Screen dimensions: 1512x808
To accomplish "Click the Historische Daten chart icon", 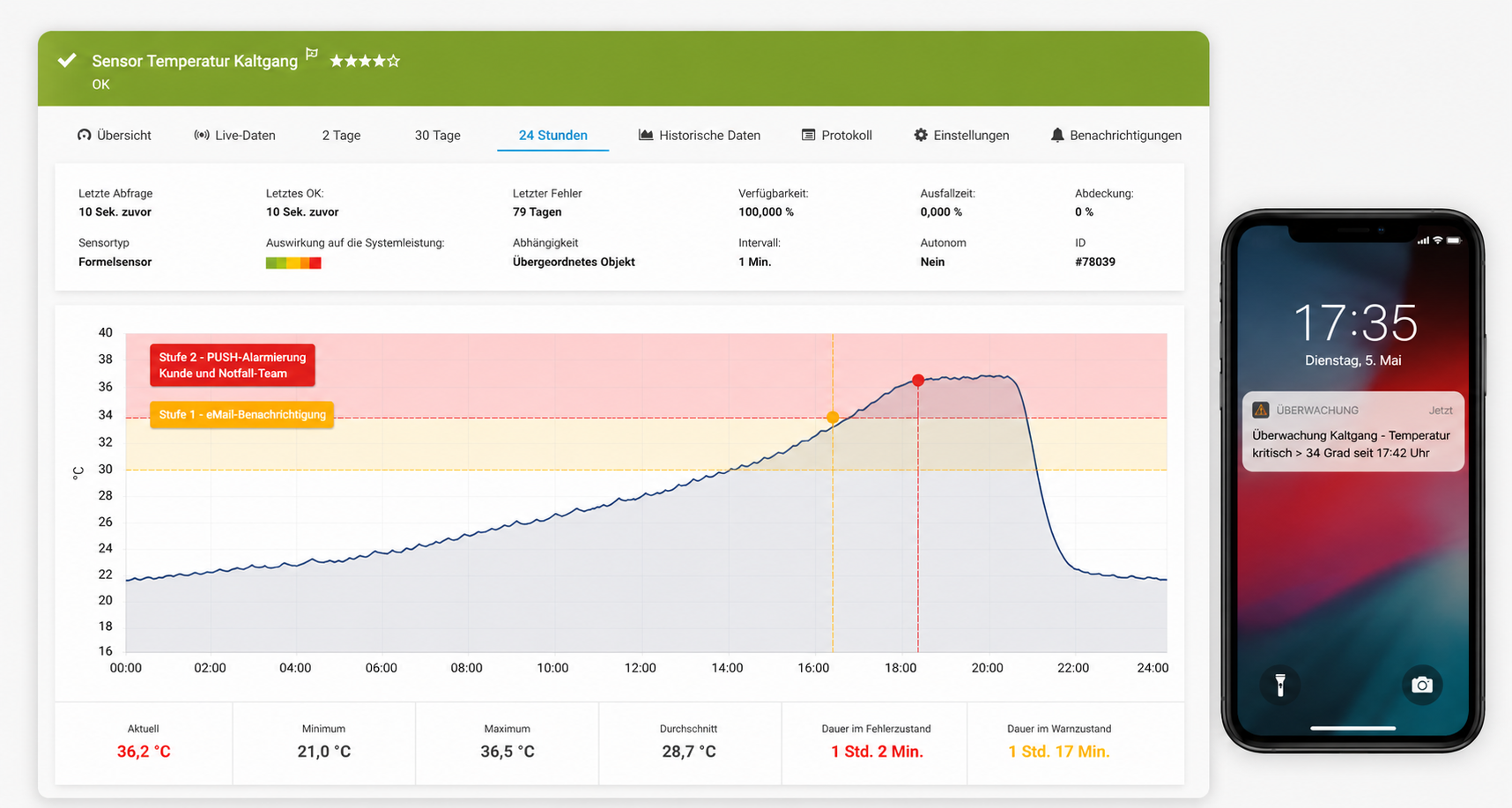I will (x=646, y=135).
